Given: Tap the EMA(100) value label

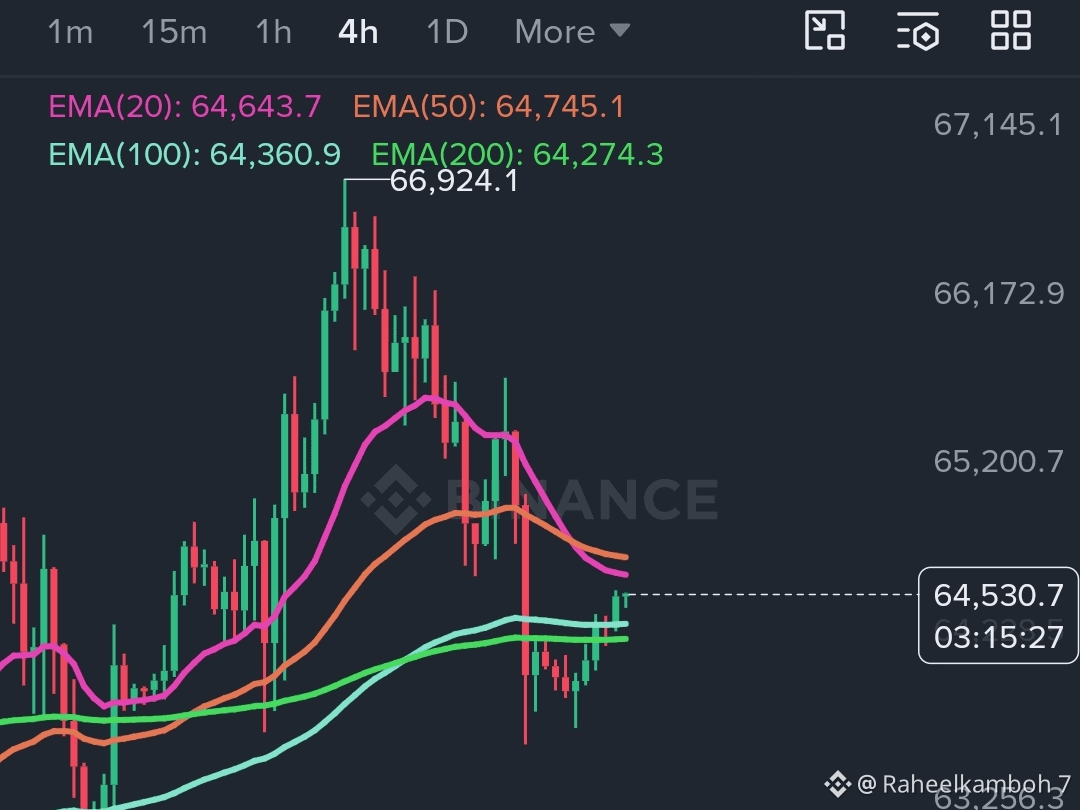Looking at the screenshot, I should pos(195,154).
